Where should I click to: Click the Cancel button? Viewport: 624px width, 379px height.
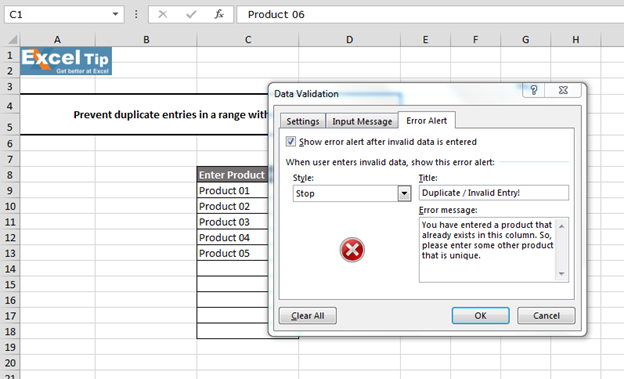click(546, 316)
